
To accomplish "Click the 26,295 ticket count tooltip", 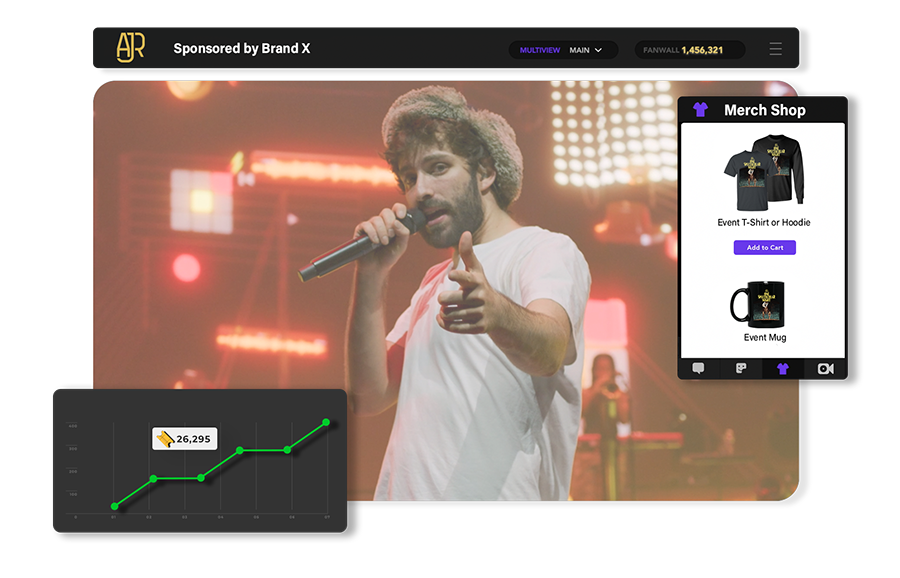I will point(185,439).
